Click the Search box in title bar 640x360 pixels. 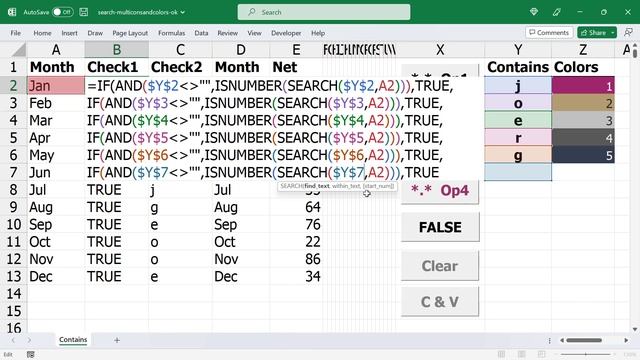point(324,12)
